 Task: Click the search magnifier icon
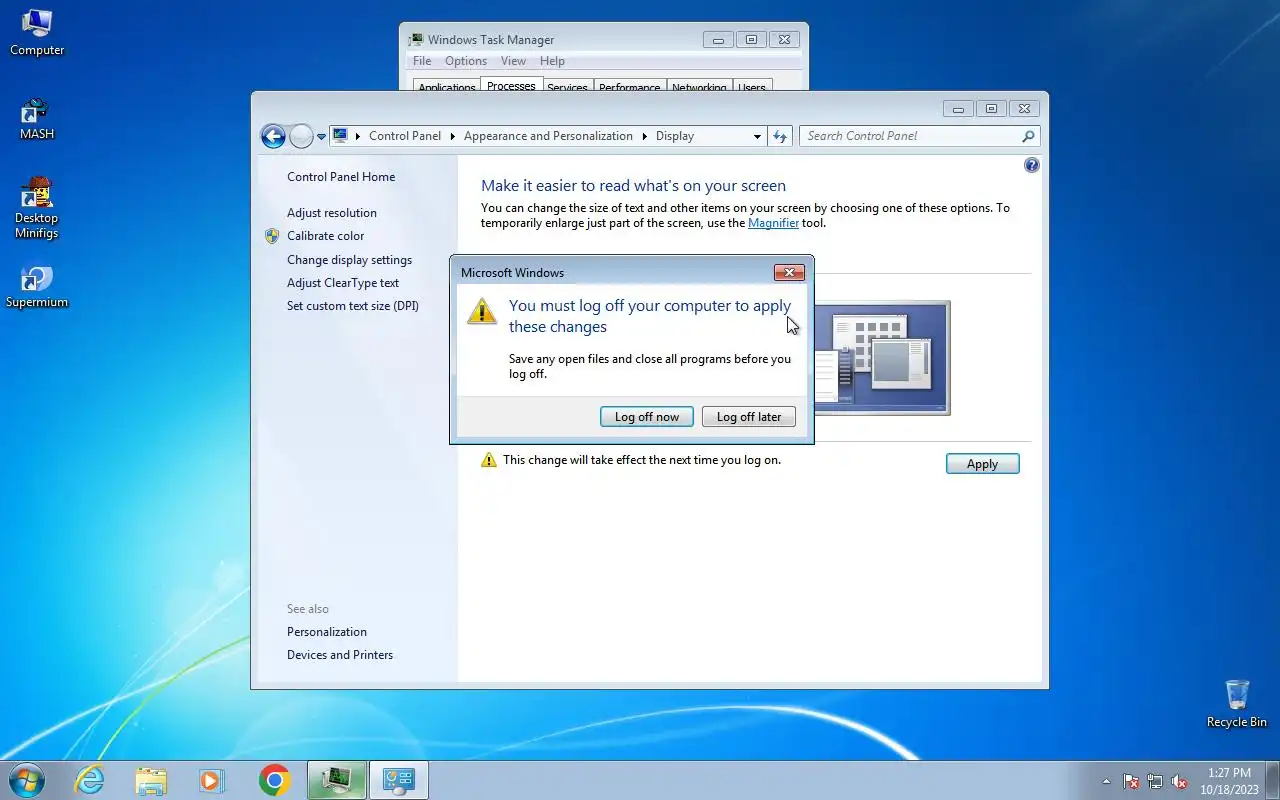1028,136
